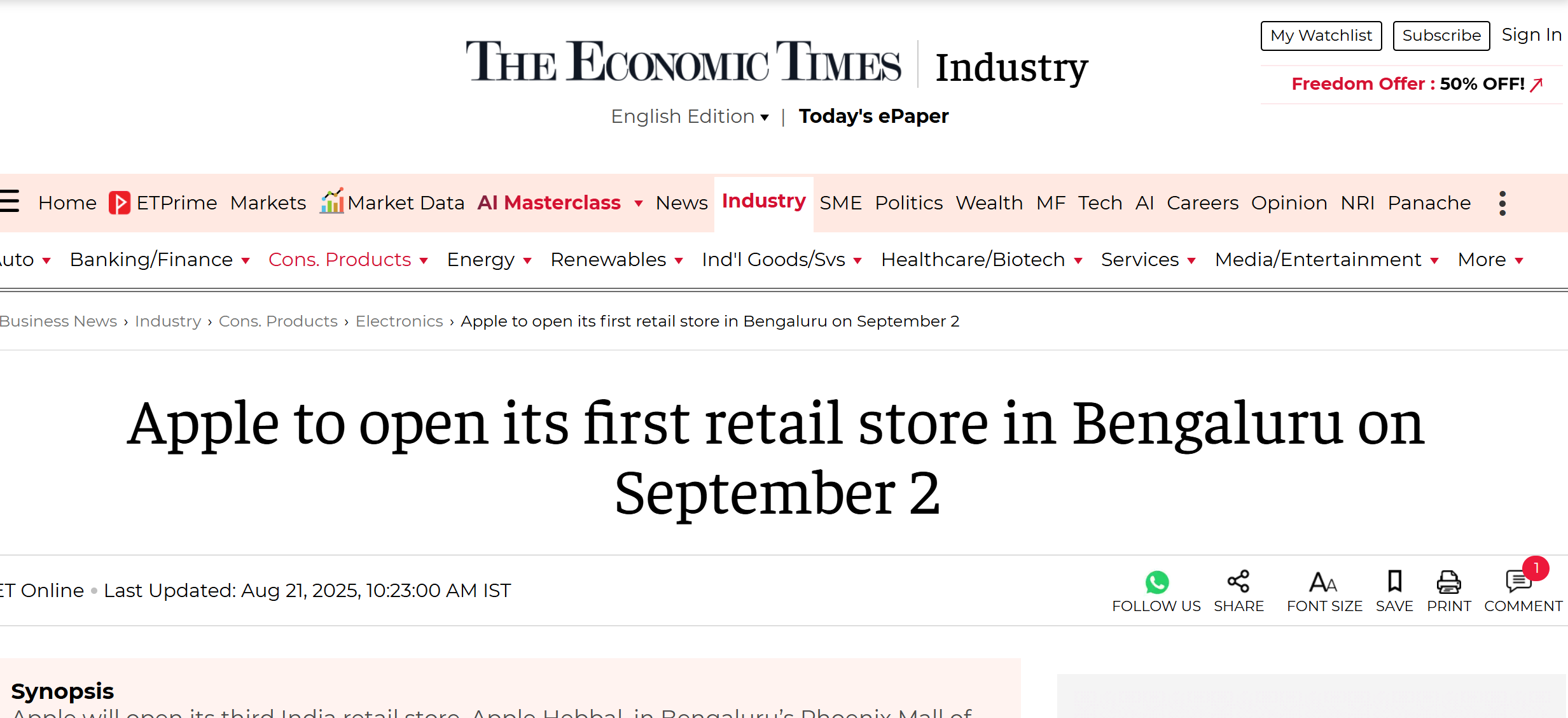Screen dimensions: 1568x718
Task: Open the Comment icon
Action: [x=1518, y=582]
